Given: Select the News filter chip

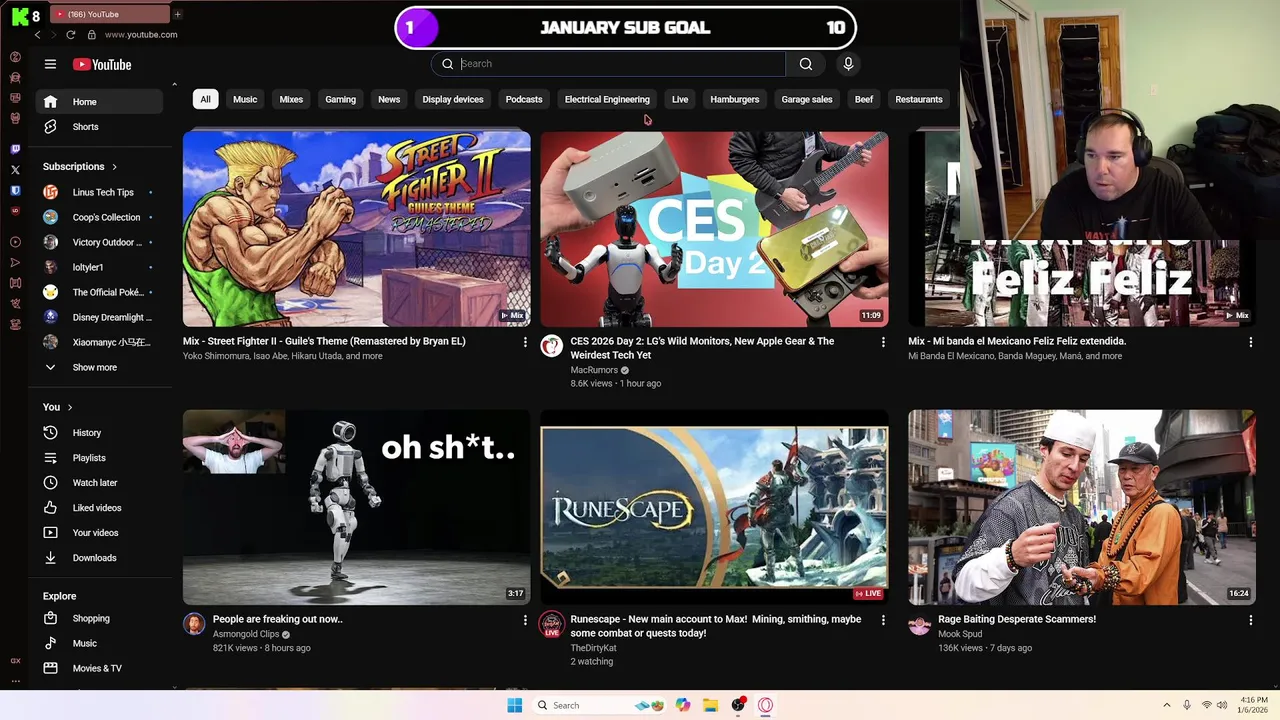Looking at the screenshot, I should [x=389, y=99].
